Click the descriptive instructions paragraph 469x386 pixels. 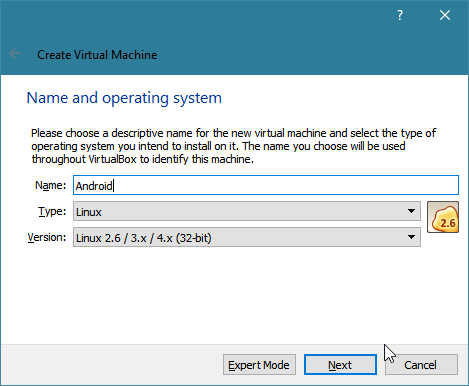click(x=233, y=146)
